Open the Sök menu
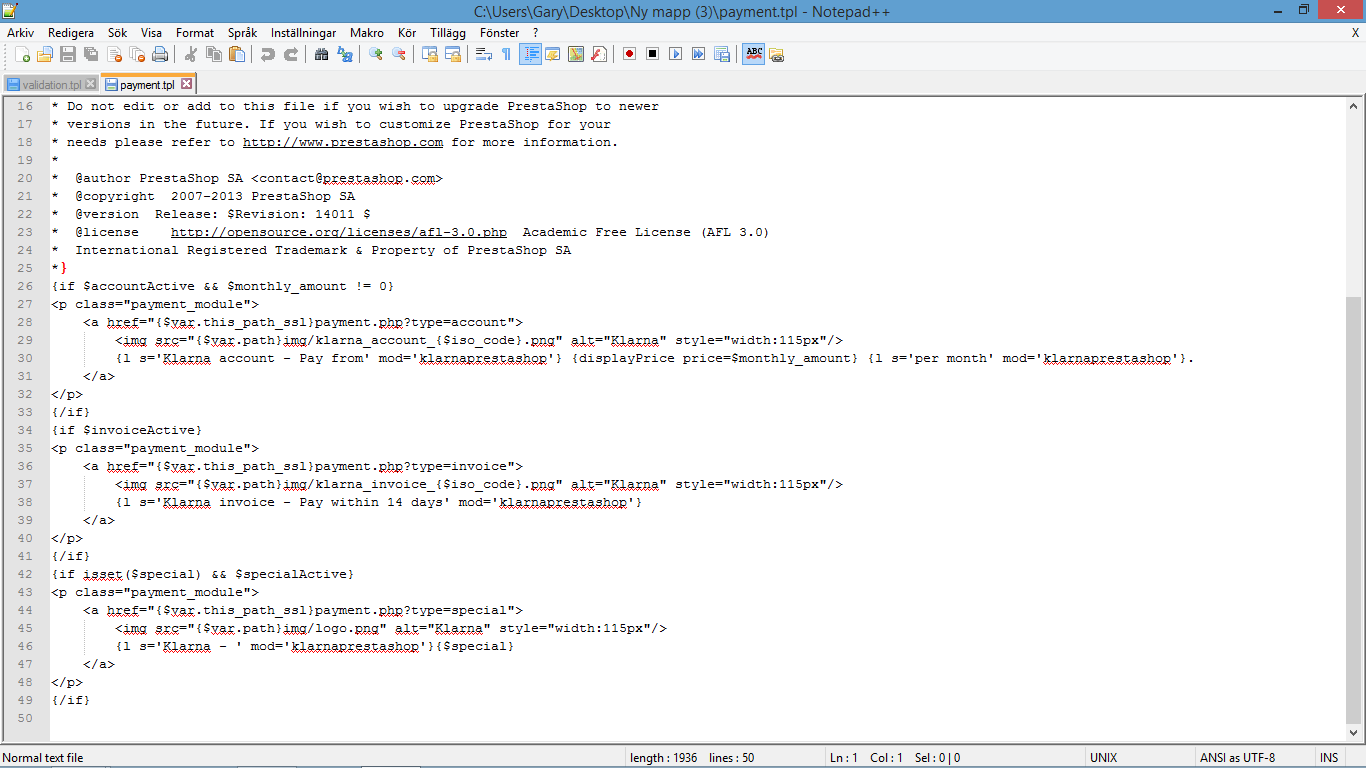Viewport: 1366px width, 768px height. coord(118,33)
